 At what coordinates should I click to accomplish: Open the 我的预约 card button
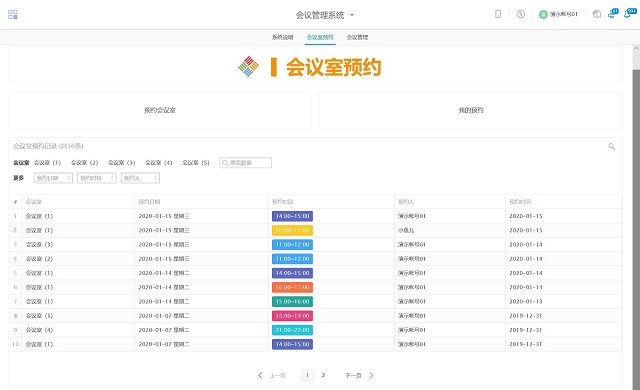(x=471, y=110)
